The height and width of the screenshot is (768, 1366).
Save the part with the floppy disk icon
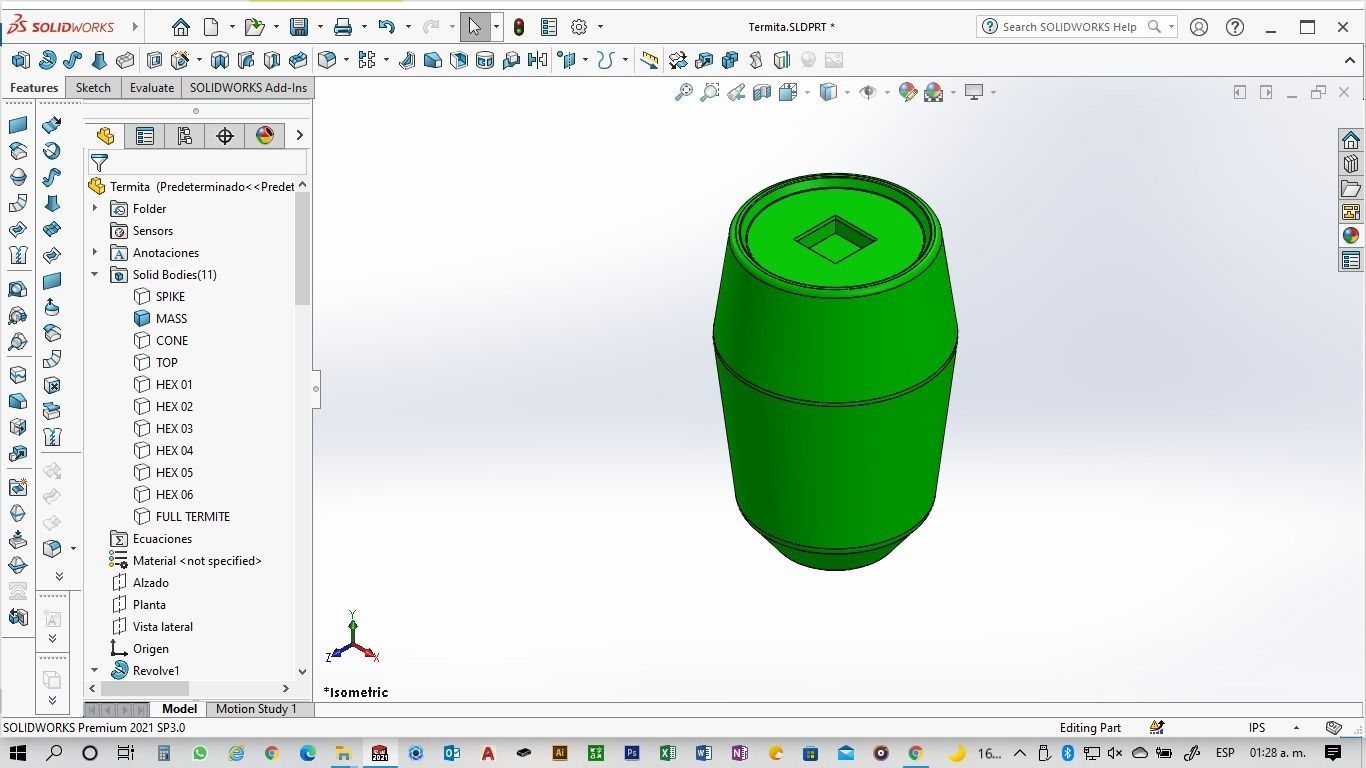click(298, 27)
